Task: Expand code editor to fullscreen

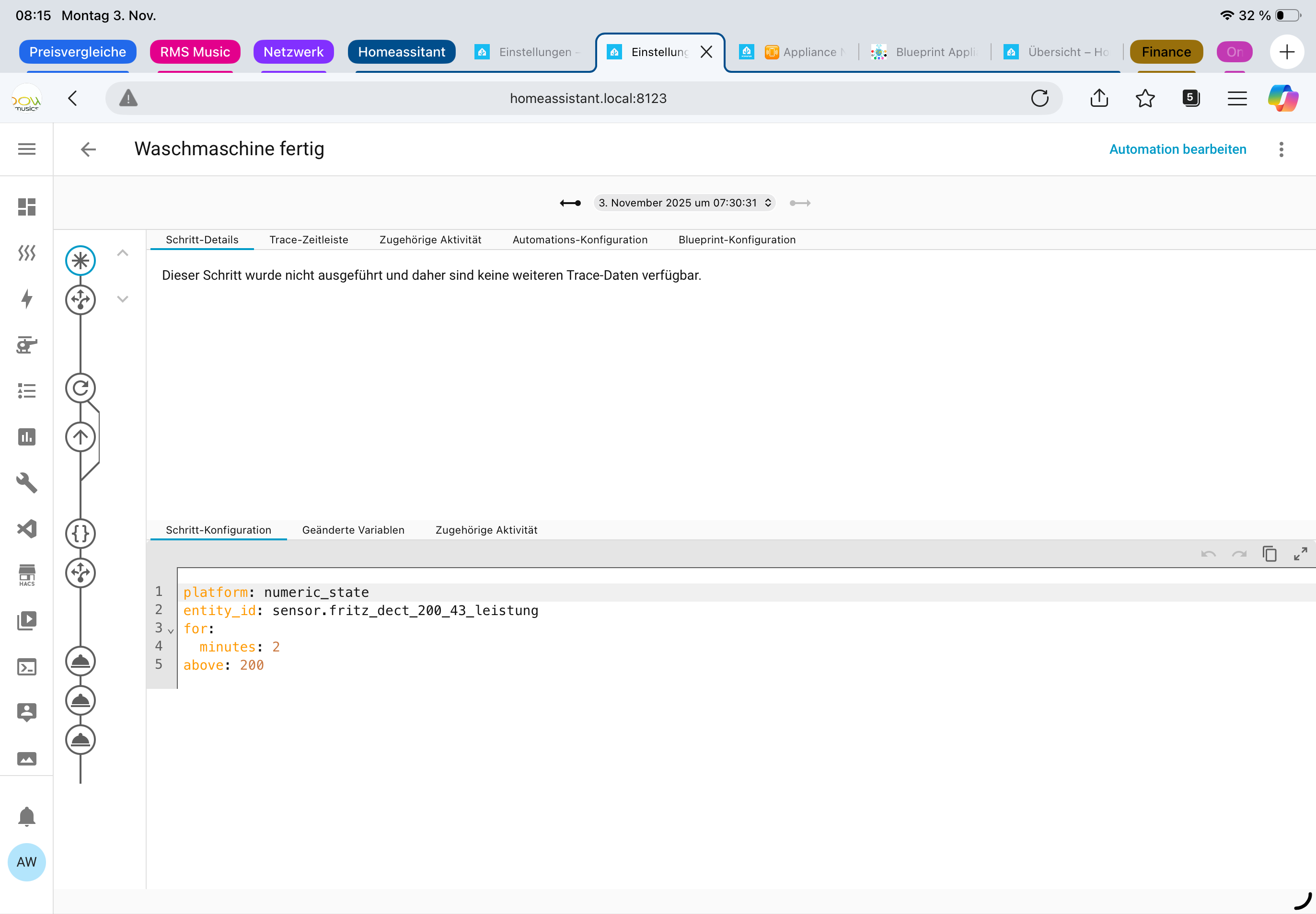Action: [x=1300, y=554]
